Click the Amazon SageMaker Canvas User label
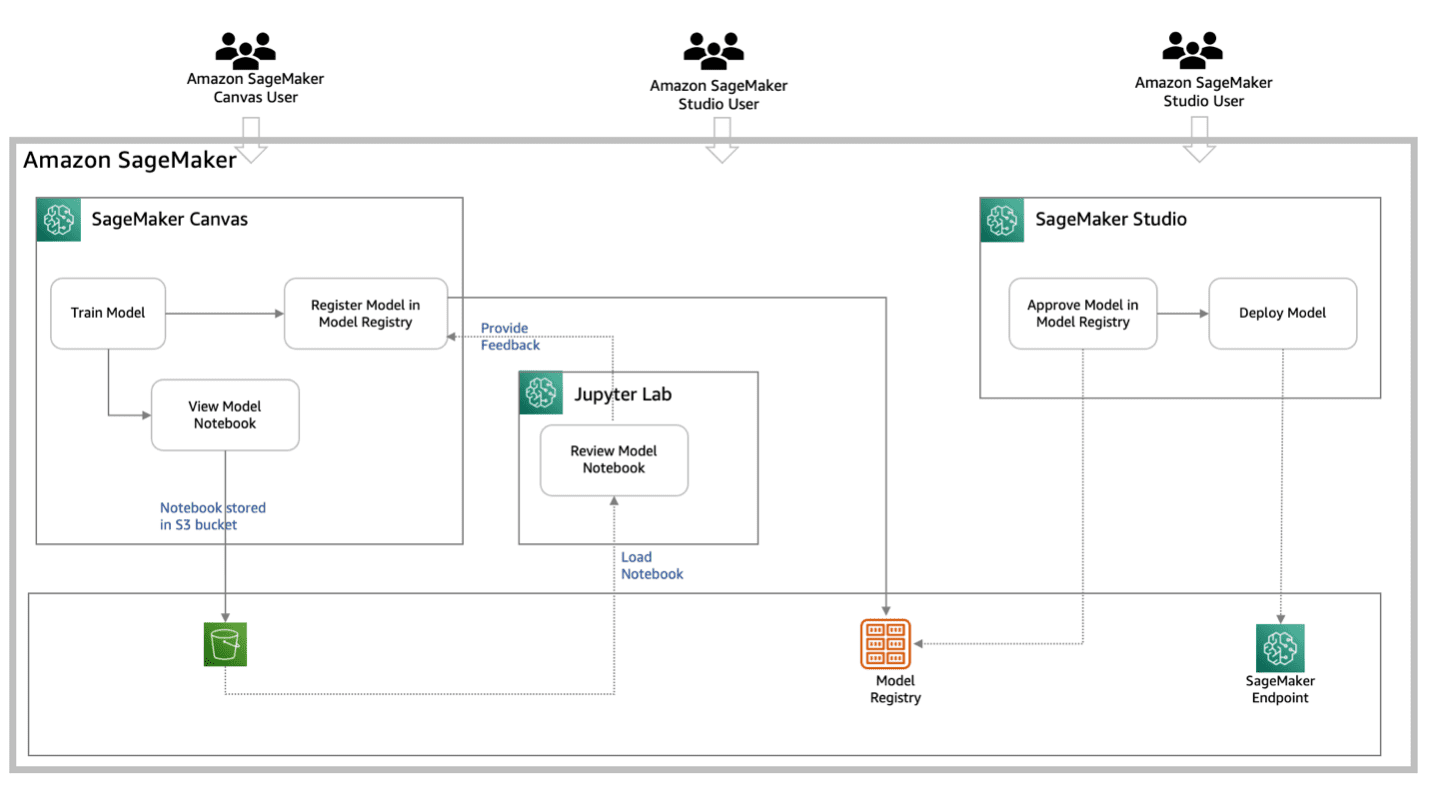The width and height of the screenshot is (1430, 785). (x=256, y=88)
